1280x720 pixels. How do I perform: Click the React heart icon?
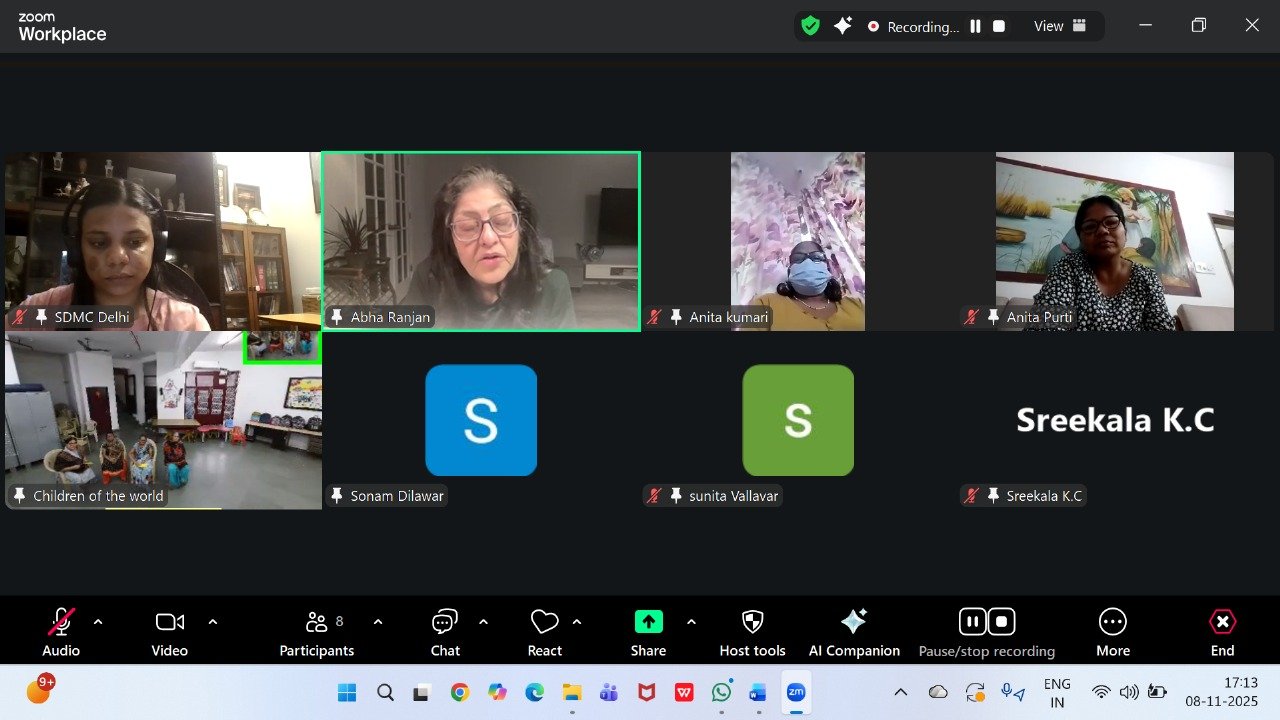(544, 632)
